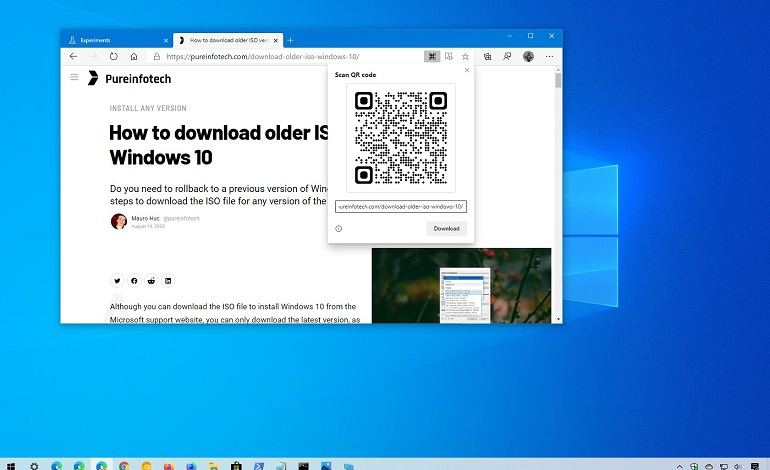Click the Download button in QR popup
The width and height of the screenshot is (770, 470).
tap(446, 228)
